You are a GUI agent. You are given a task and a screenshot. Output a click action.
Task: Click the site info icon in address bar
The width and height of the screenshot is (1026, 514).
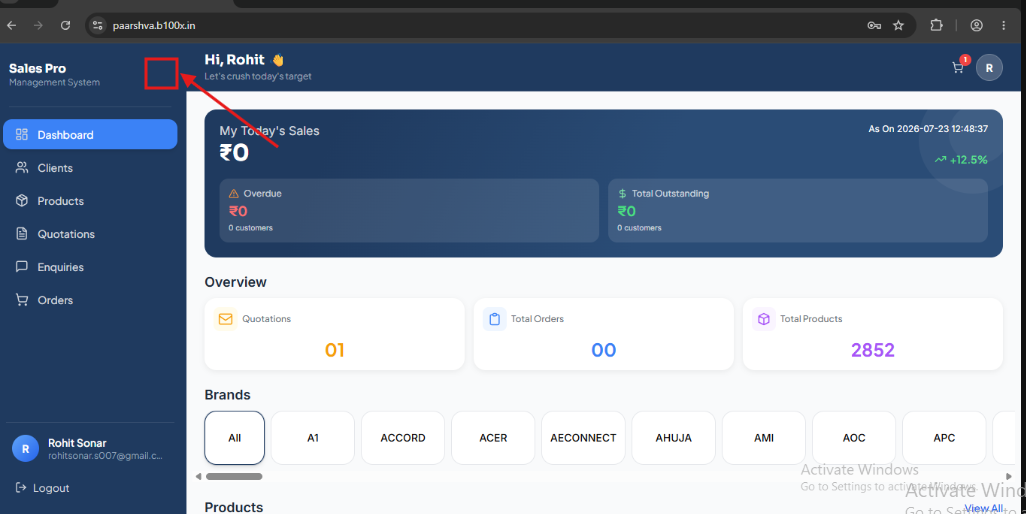click(97, 26)
